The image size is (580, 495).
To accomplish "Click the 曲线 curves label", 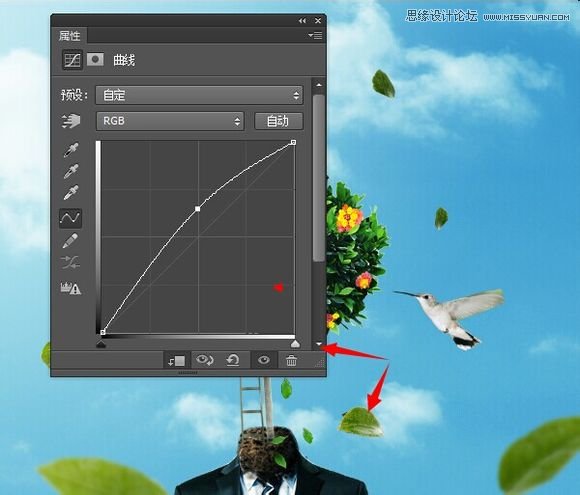I will pos(124,60).
